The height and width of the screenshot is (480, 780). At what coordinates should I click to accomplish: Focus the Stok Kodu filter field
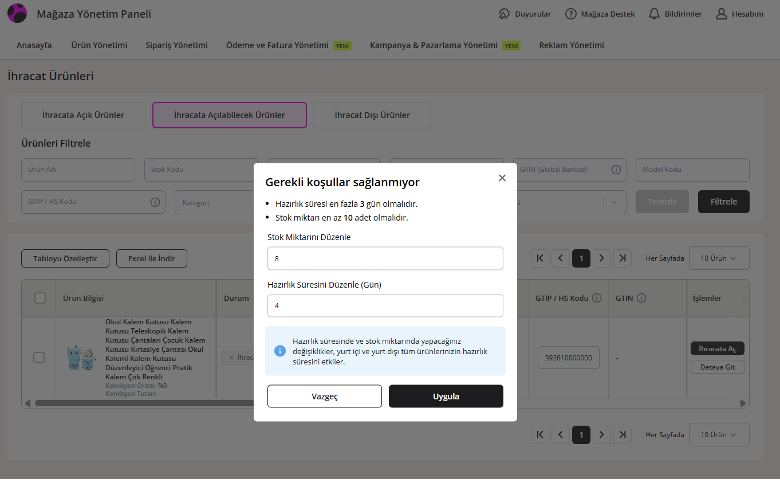200,170
